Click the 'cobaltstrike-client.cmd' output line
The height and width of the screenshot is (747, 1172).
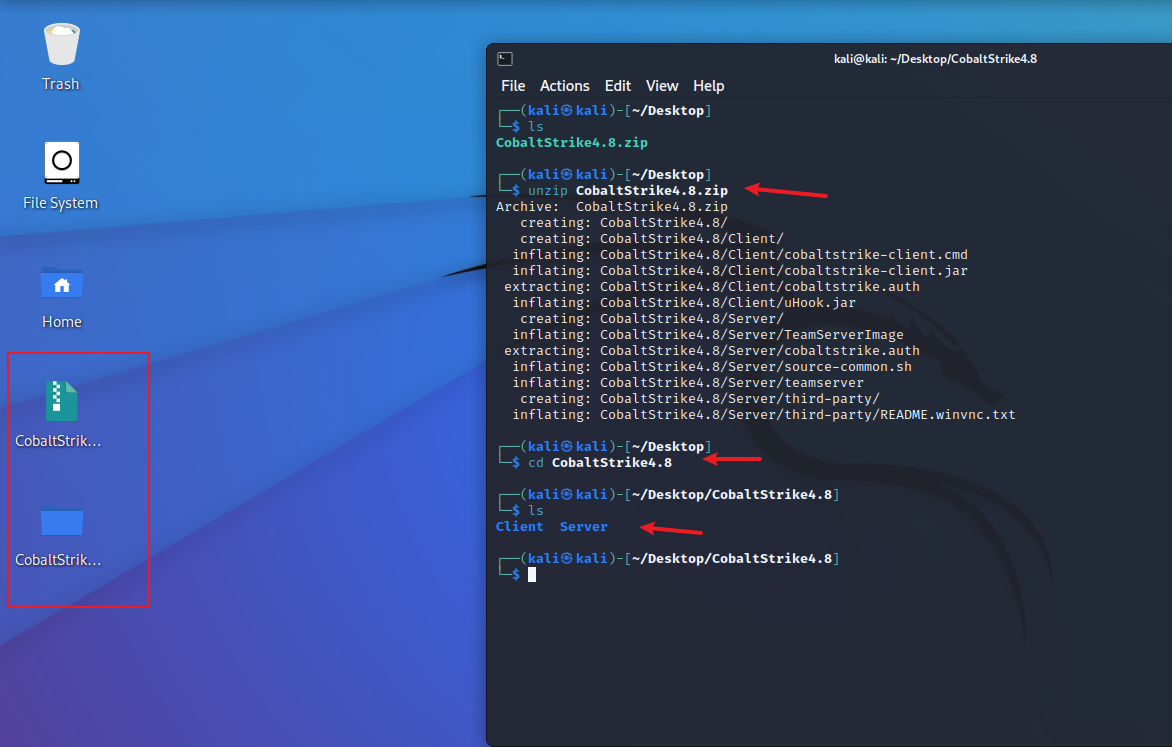pos(740,254)
